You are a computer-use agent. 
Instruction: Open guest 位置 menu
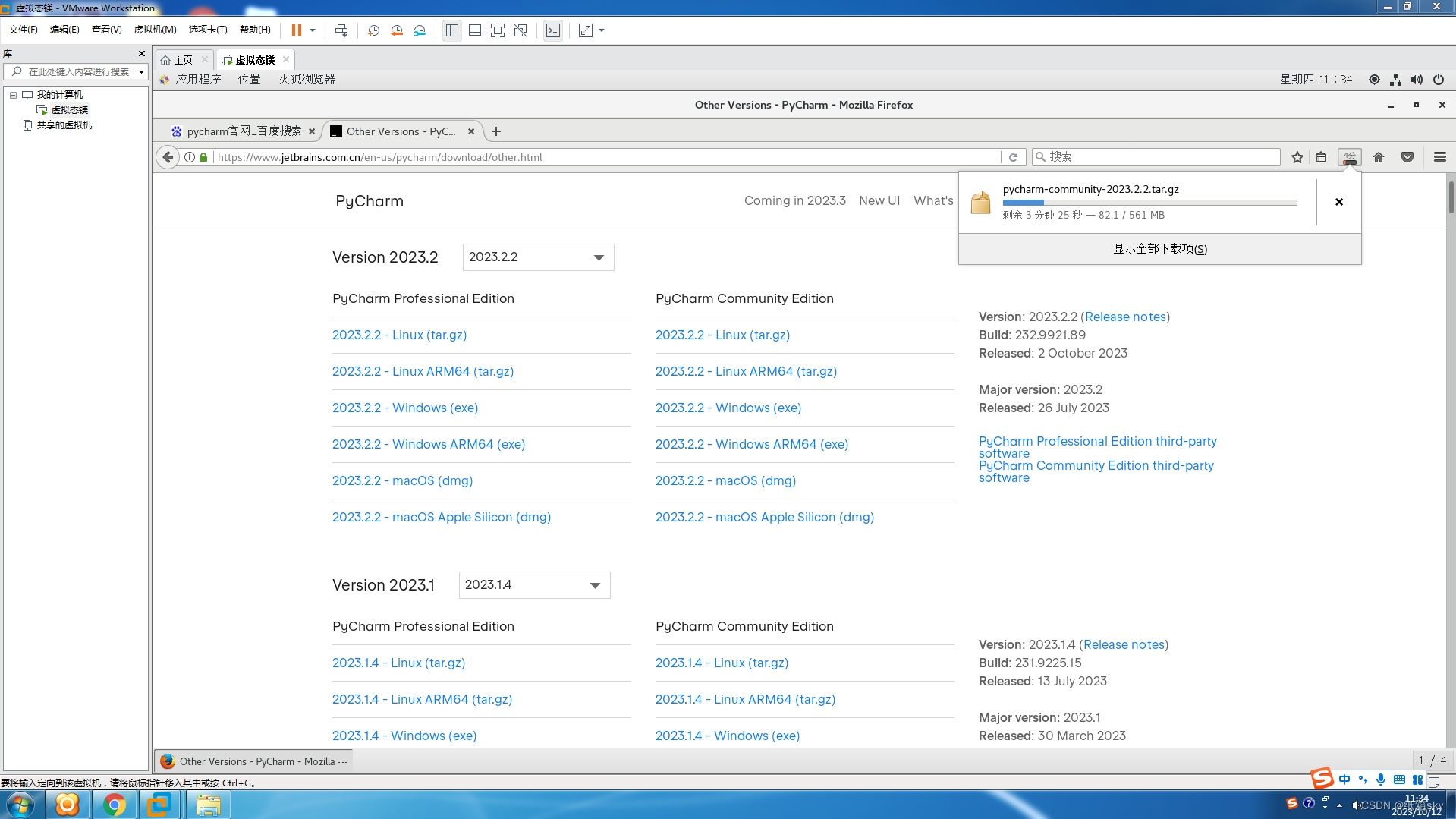point(249,79)
